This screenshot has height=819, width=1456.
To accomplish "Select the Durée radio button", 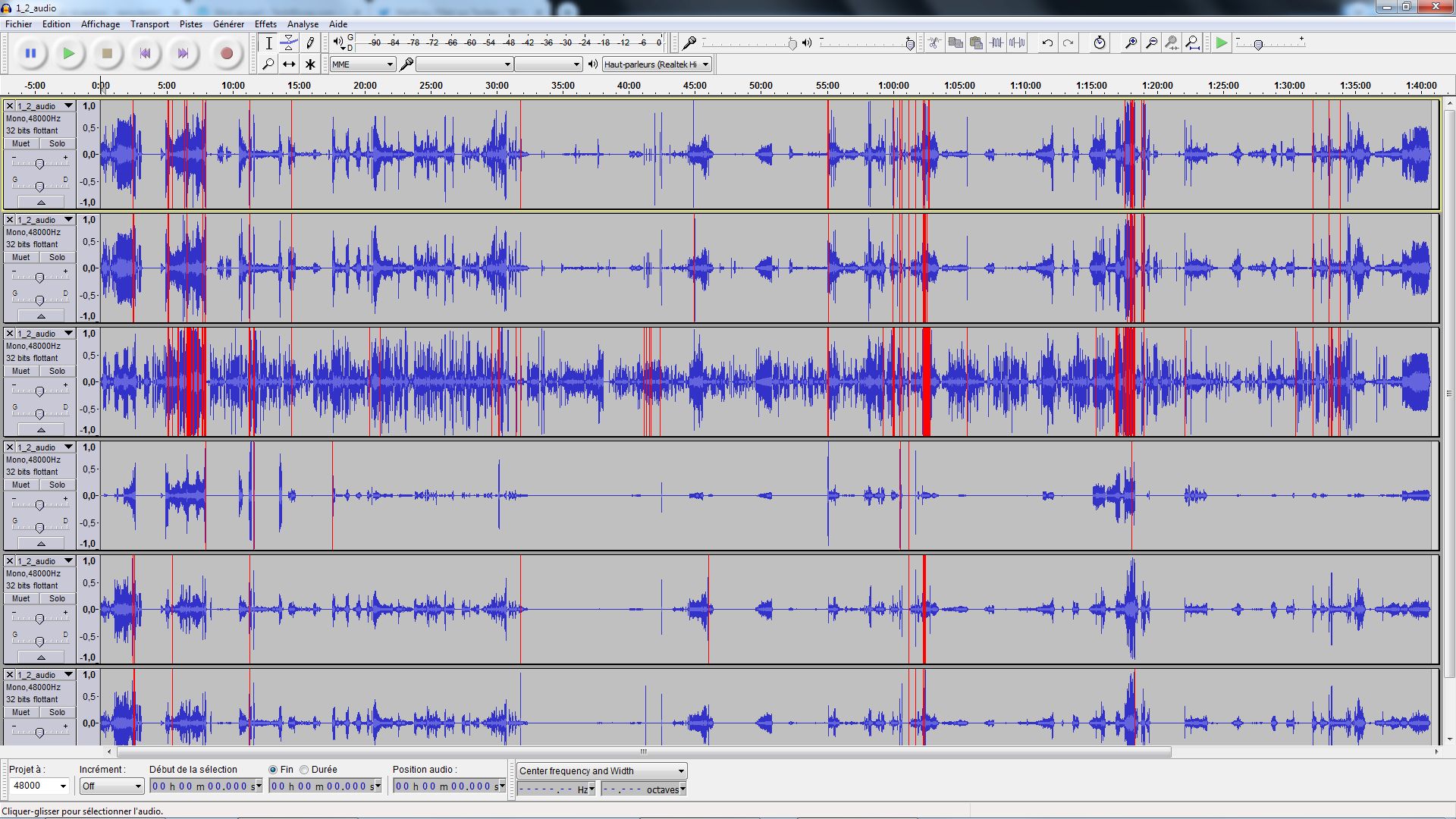I will [304, 770].
